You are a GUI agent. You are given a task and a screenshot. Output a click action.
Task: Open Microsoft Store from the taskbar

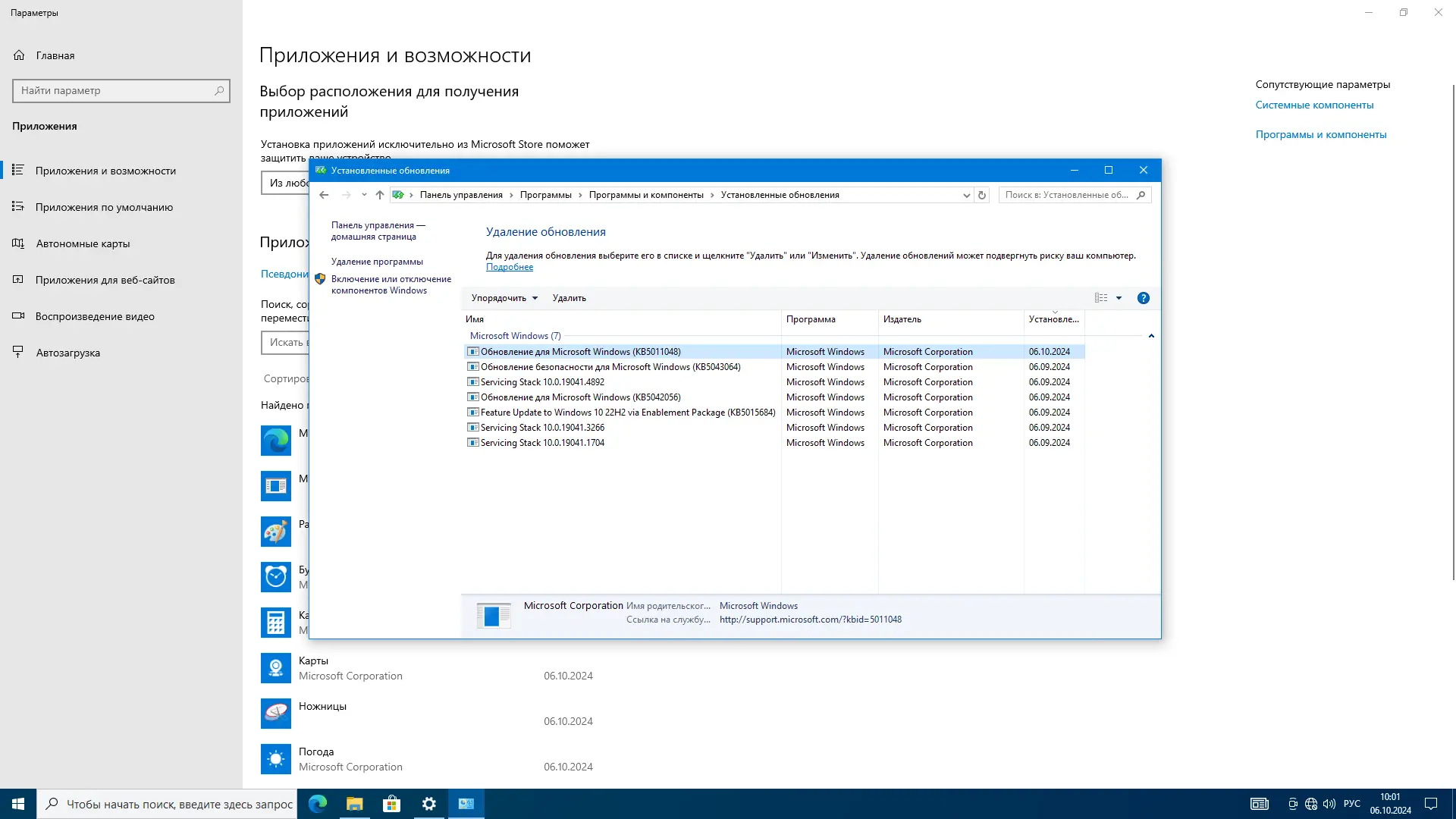point(391,804)
